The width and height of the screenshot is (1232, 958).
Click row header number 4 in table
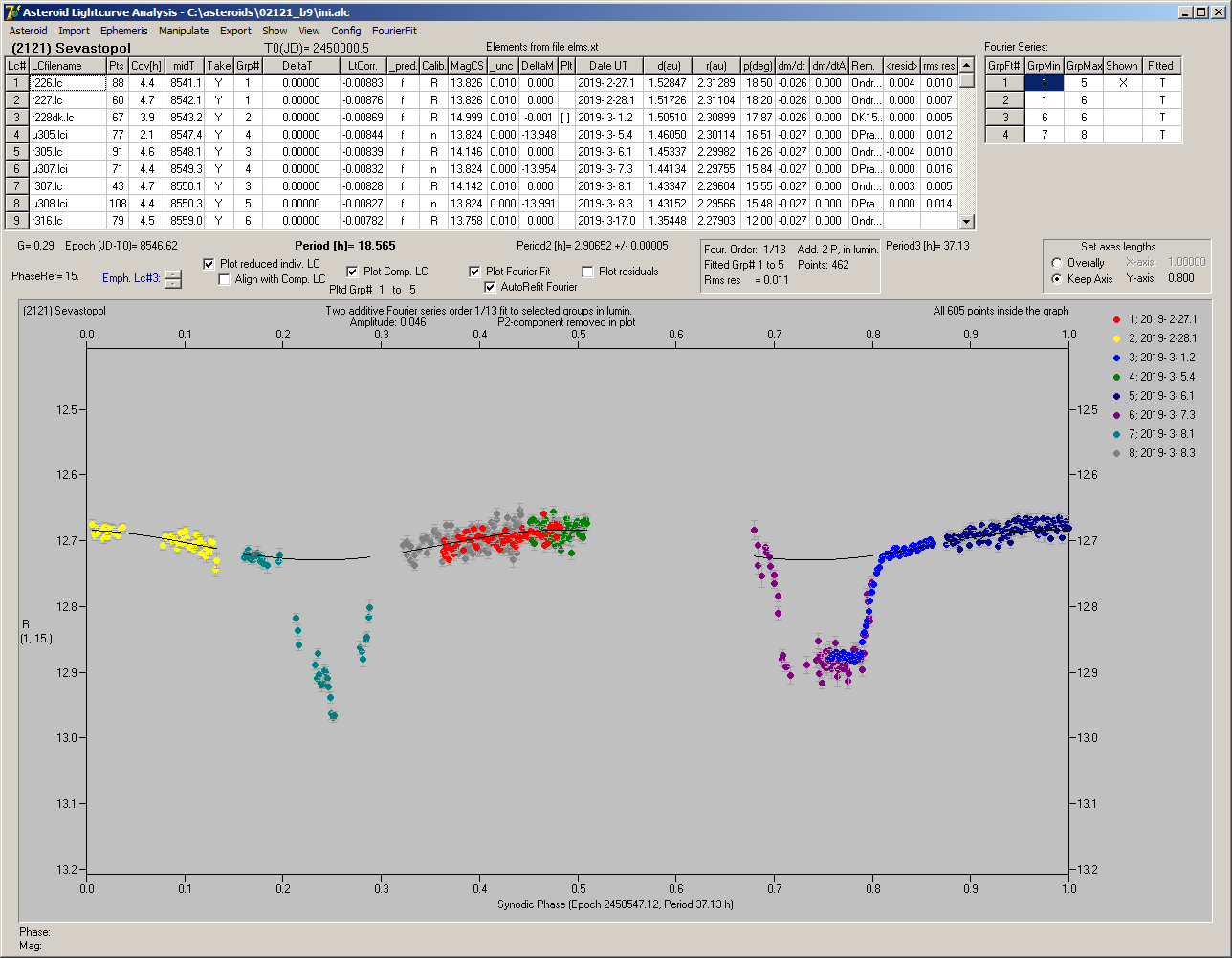point(17,135)
